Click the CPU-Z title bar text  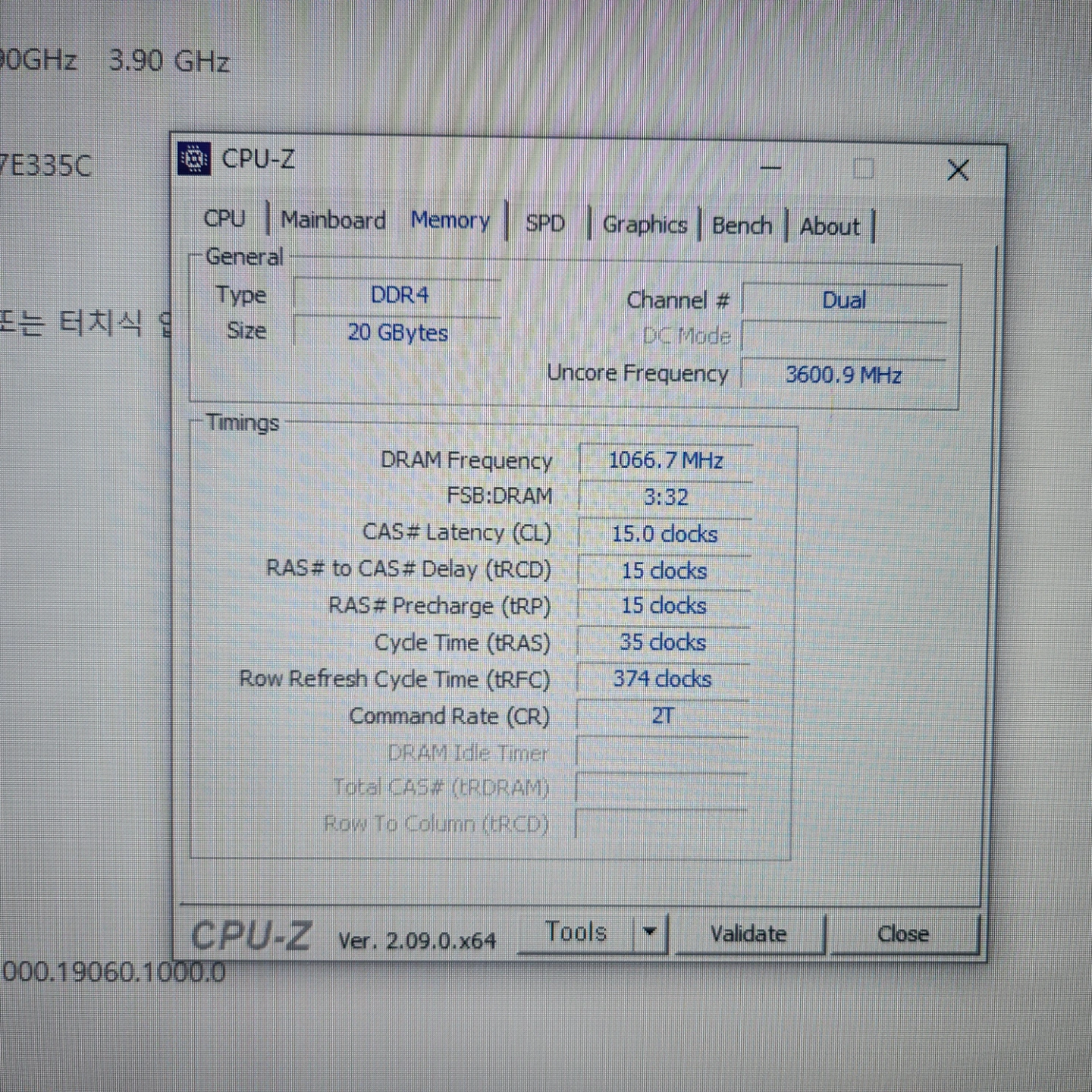click(258, 159)
